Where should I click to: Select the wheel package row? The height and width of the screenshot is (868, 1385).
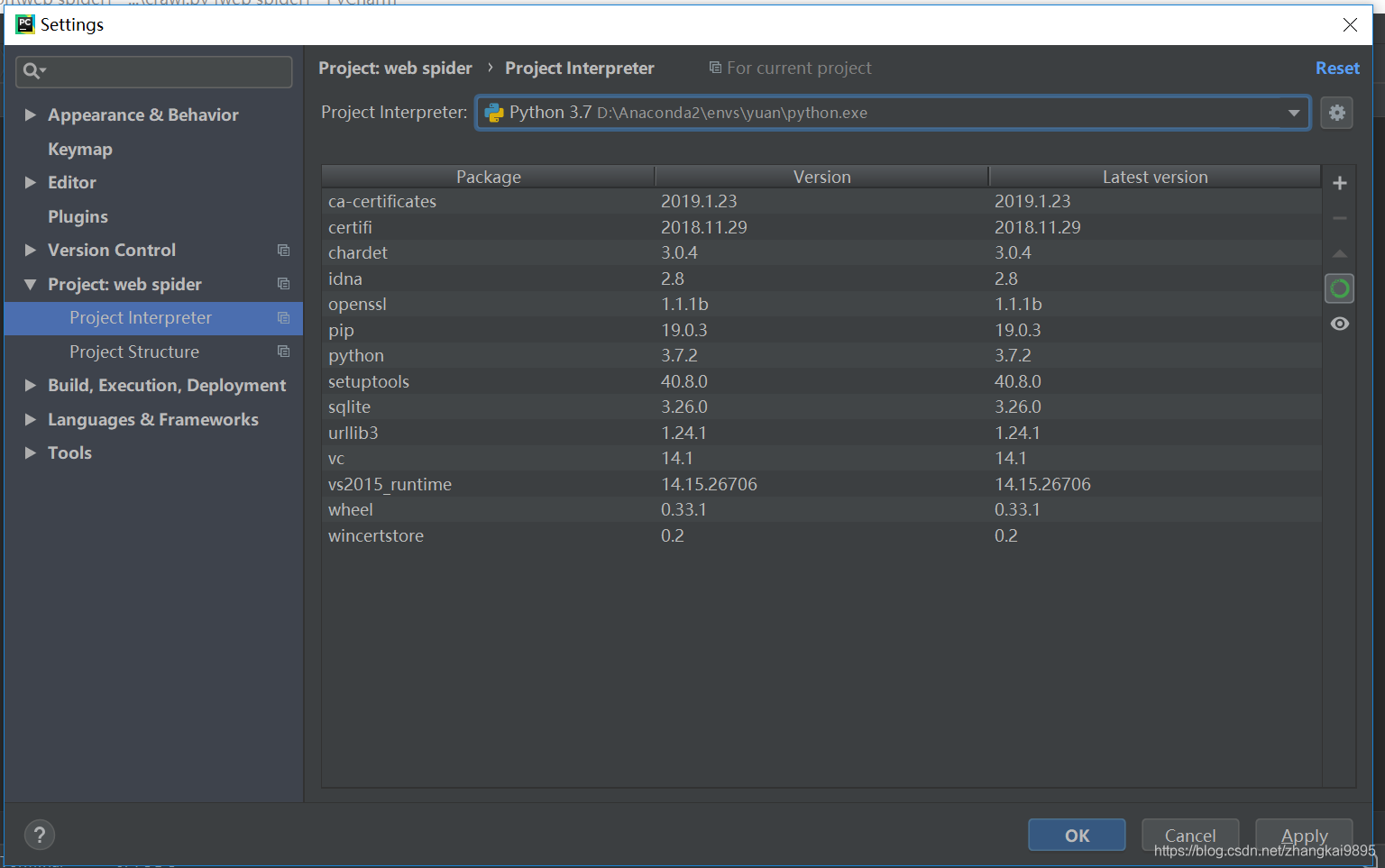(821, 509)
